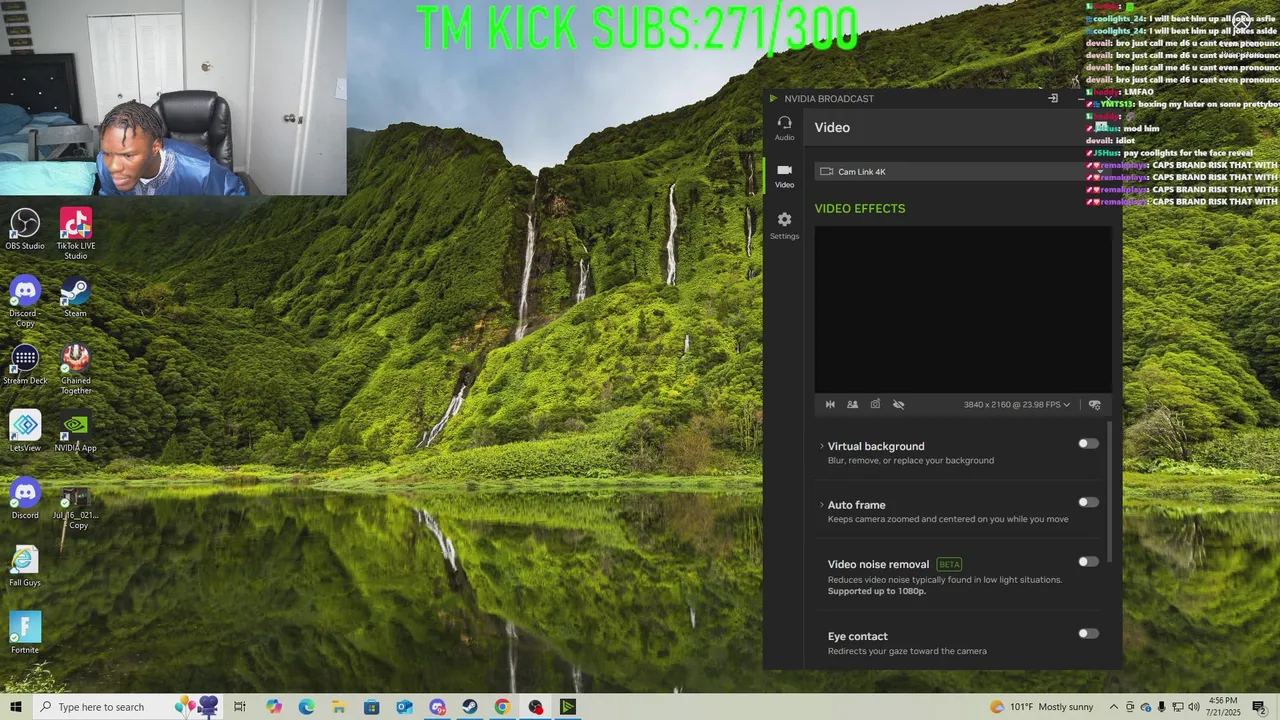Expand the Auto frame section
The image size is (1280, 720).
822,505
